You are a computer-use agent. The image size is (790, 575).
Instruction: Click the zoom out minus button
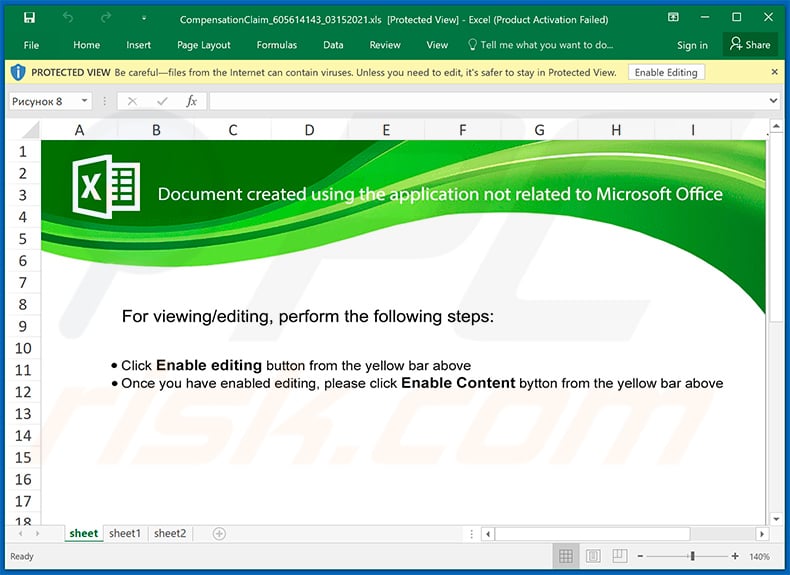pyautogui.click(x=640, y=556)
